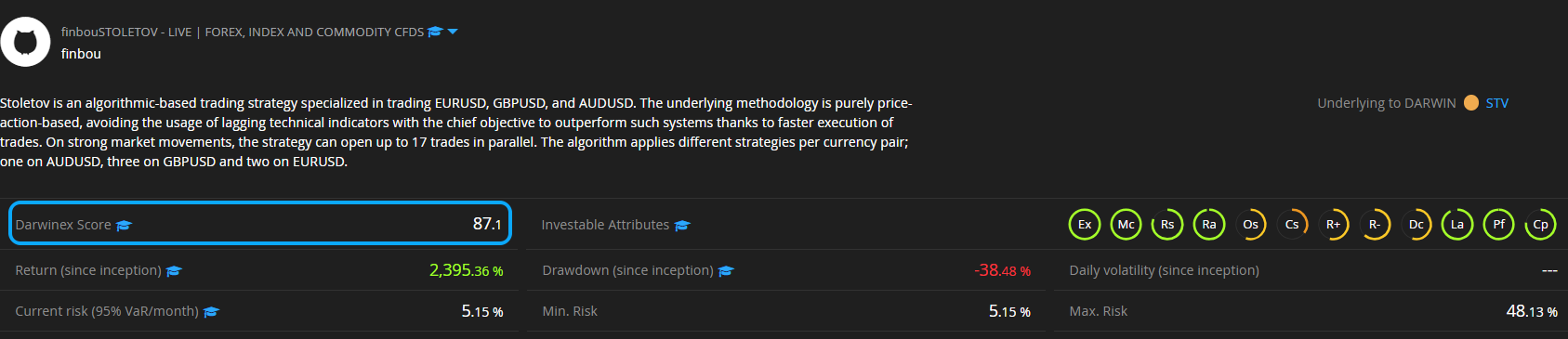Screen dimensions: 1568x339
Task: Expand the account dropdown arrow next to CFDS
Action: (x=453, y=32)
